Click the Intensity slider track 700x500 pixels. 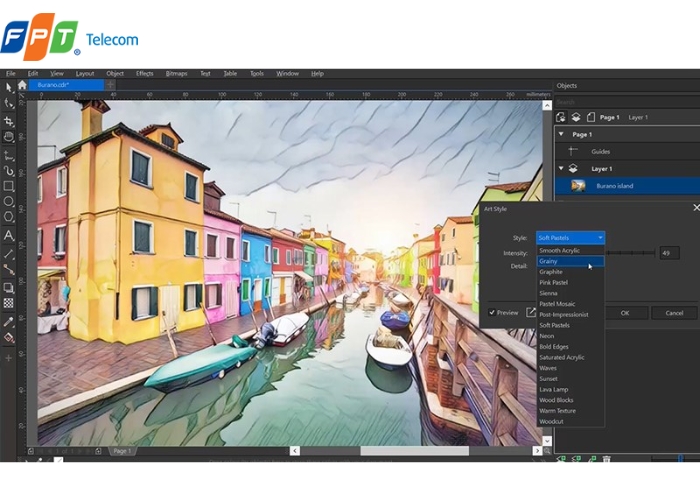[x=630, y=253]
